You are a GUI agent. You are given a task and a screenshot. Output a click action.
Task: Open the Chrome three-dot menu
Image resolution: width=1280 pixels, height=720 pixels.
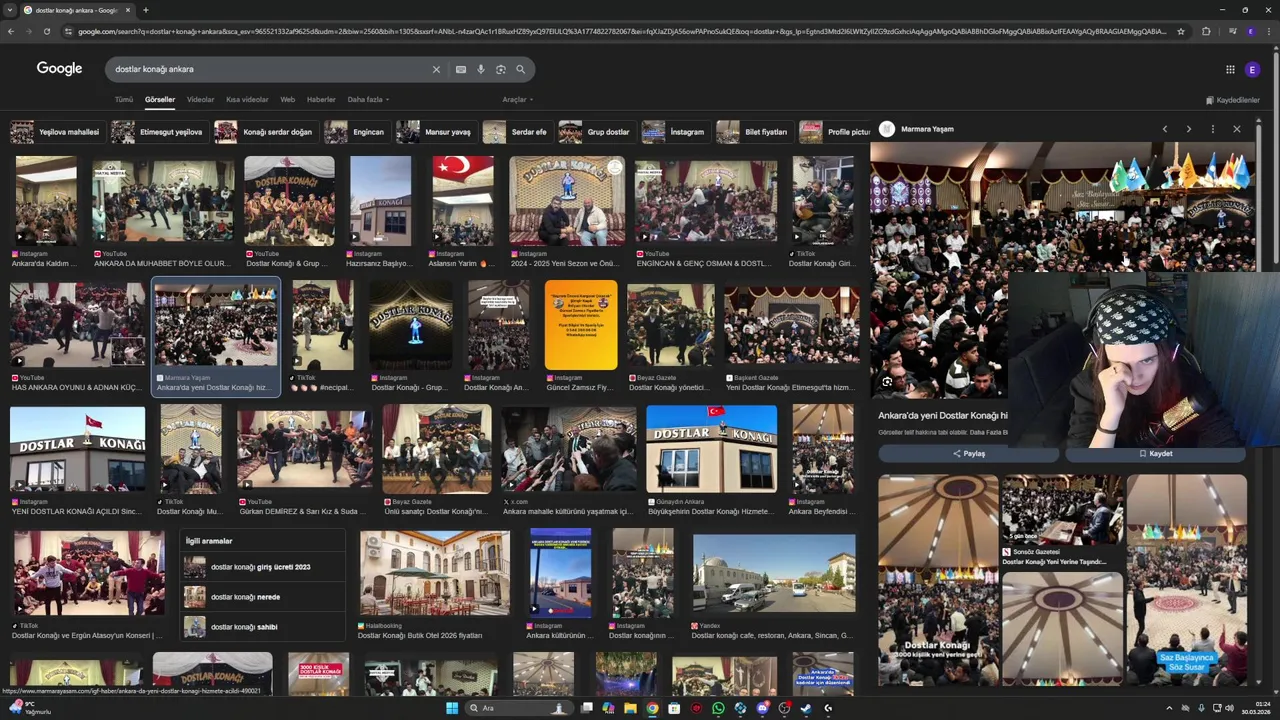[1268, 31]
